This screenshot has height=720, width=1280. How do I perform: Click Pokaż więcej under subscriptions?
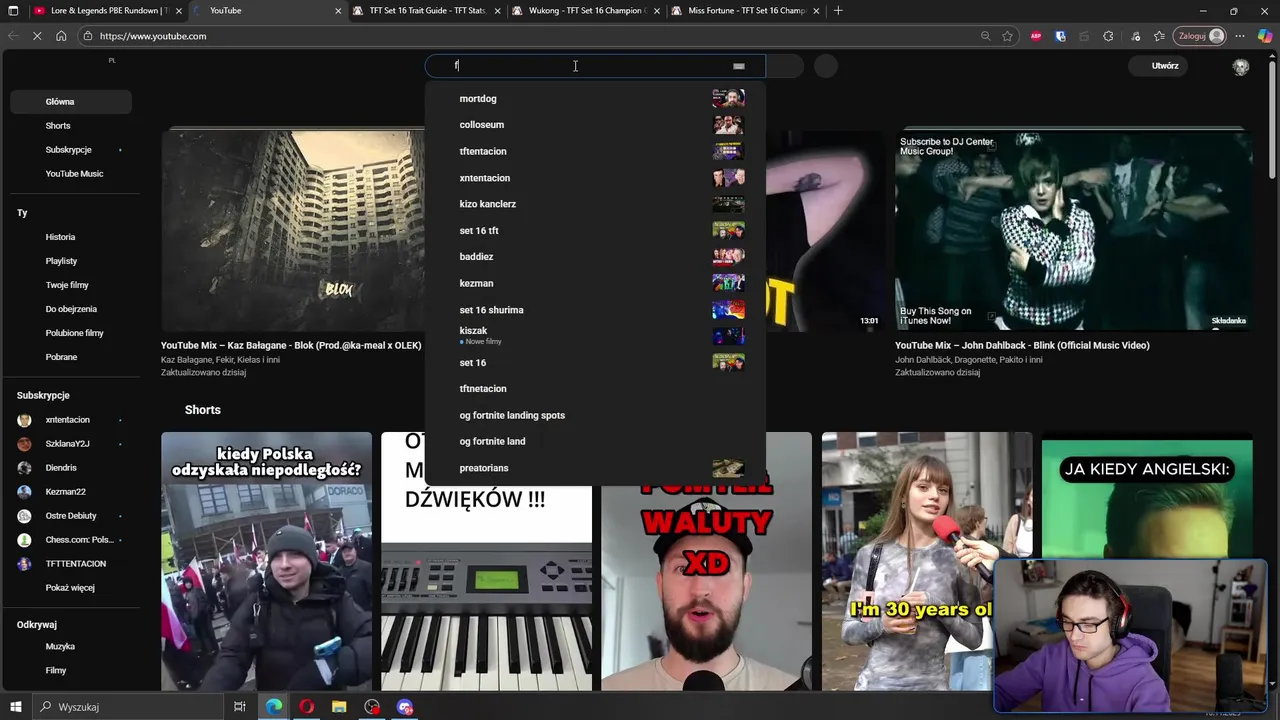[x=70, y=588]
